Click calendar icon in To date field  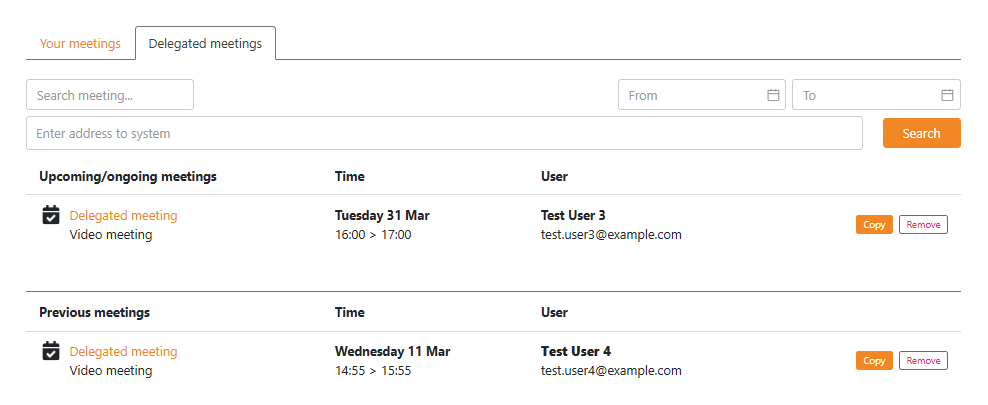tap(947, 95)
